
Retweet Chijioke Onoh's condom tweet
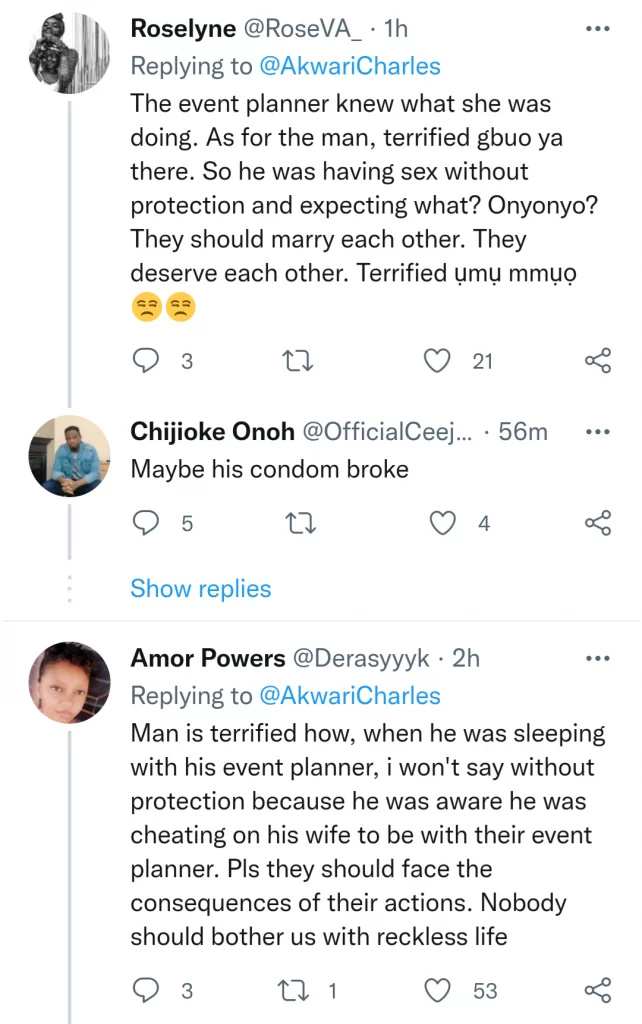point(298,522)
